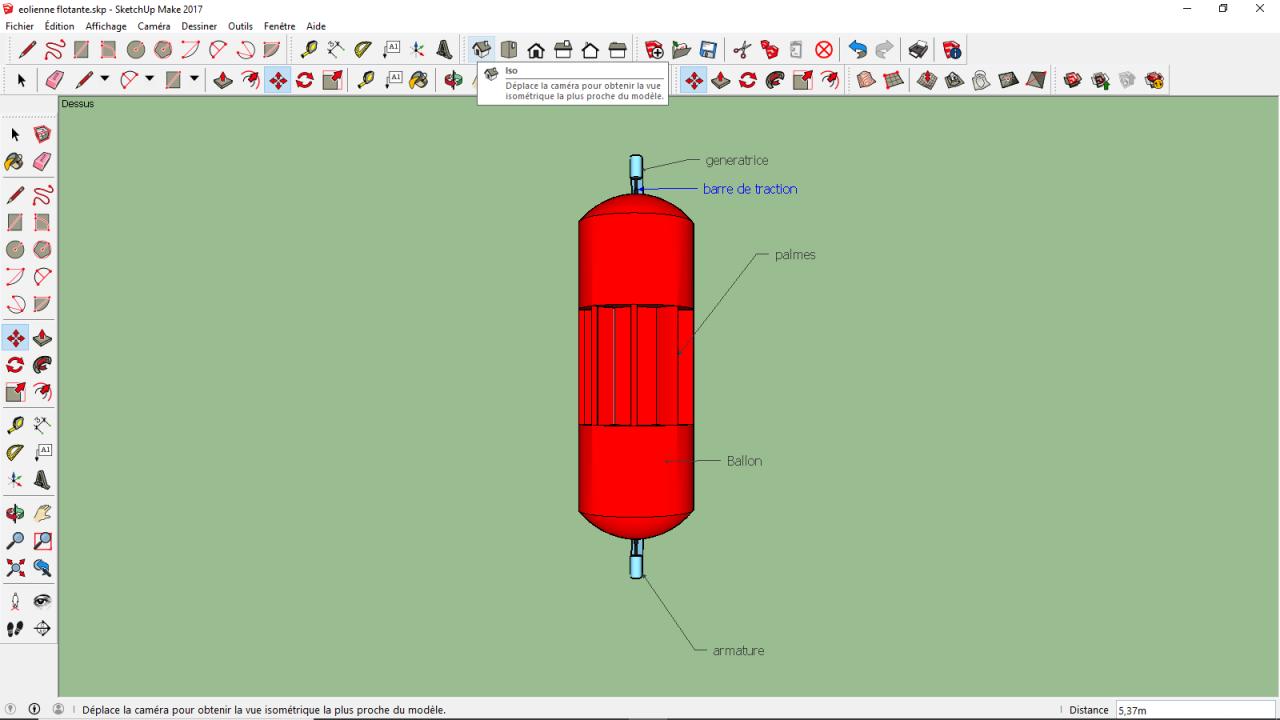
Task: Select the Zoom Window tool
Action: [x=42, y=541]
